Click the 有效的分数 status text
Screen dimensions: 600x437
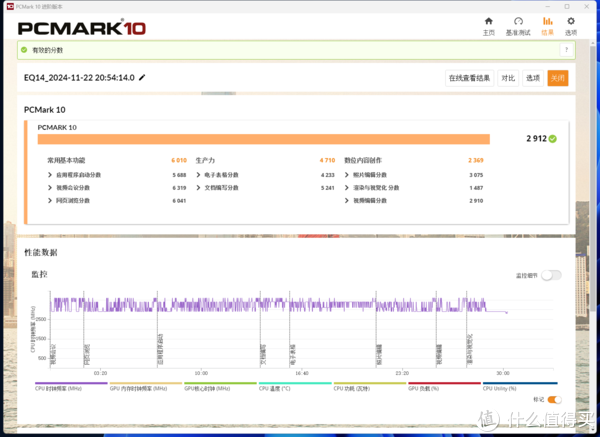[x=47, y=50]
